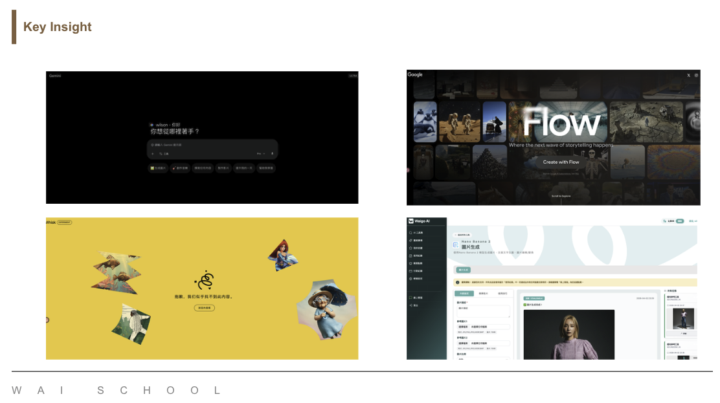Select the suggestion chip with the picture icon
Screen dimensions: 720x403
click(158, 168)
